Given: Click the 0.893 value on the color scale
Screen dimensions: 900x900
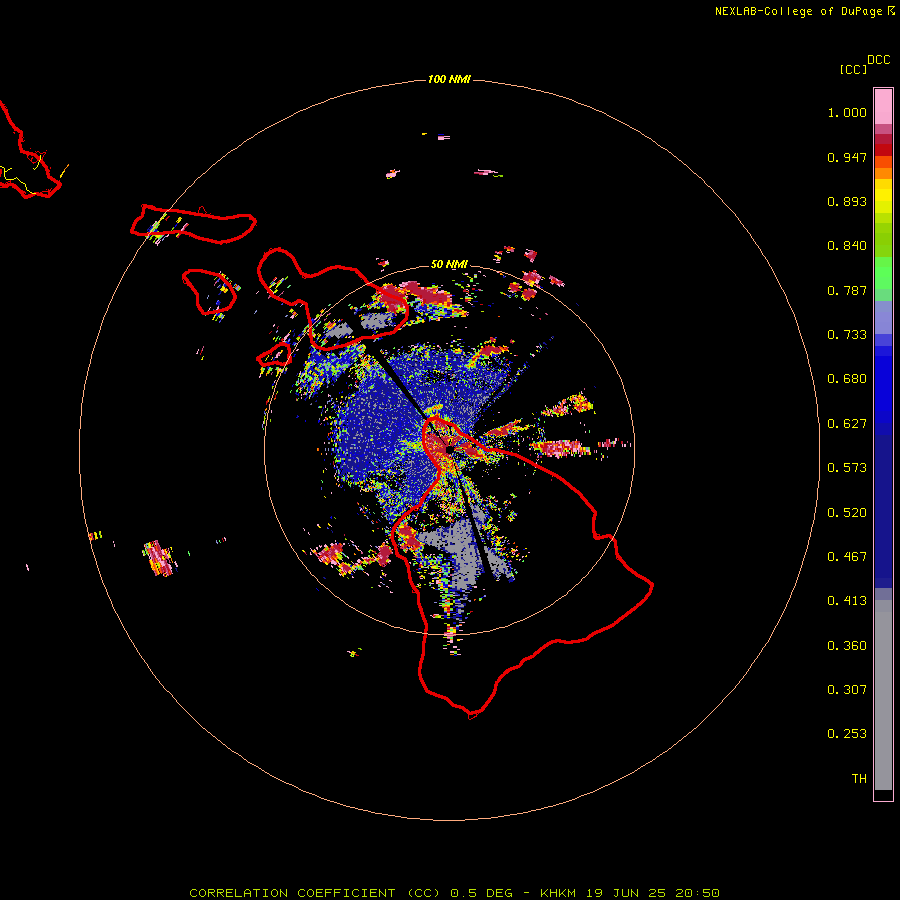Looking at the screenshot, I should tap(847, 201).
